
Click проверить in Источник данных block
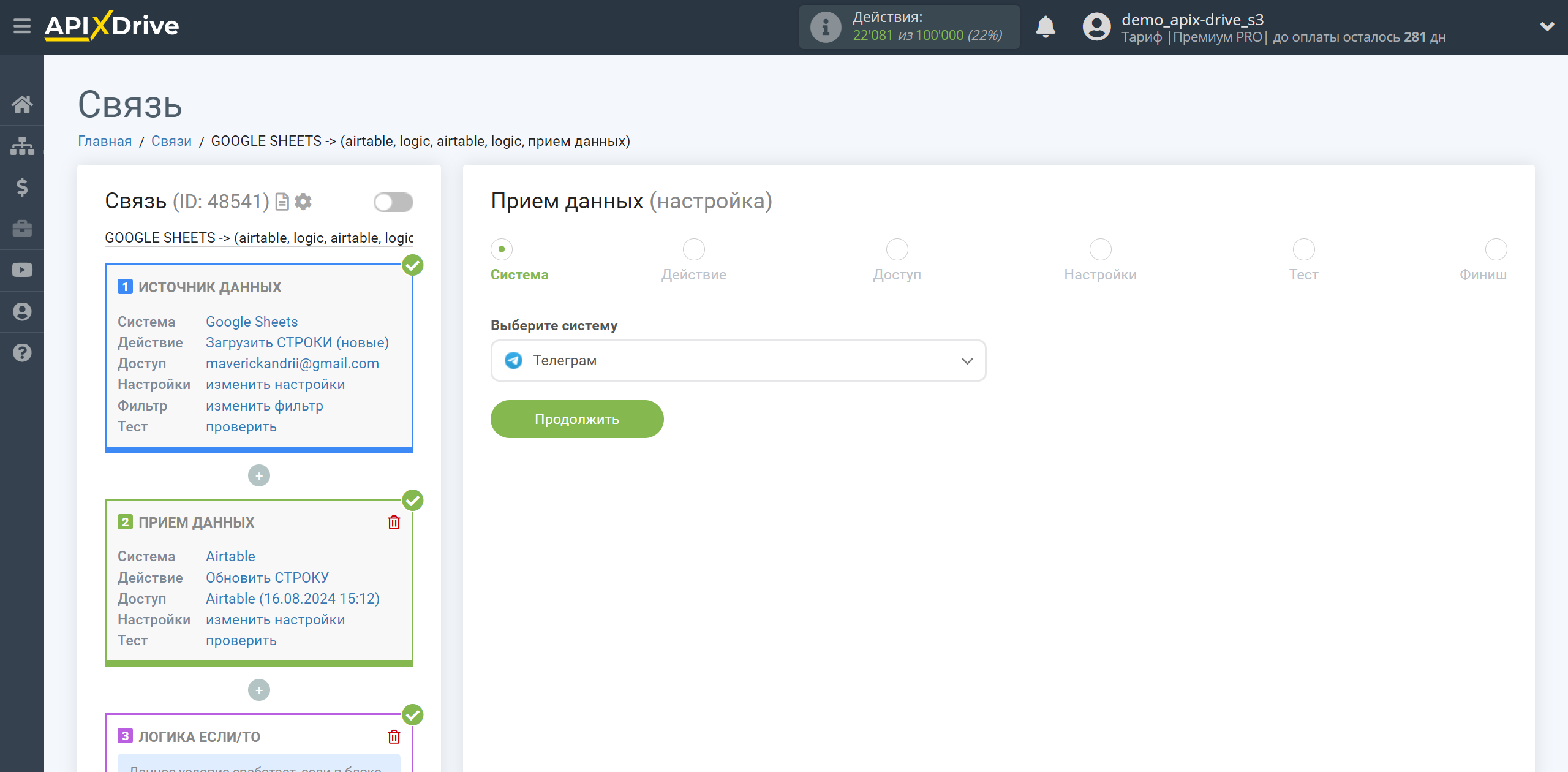click(x=241, y=426)
